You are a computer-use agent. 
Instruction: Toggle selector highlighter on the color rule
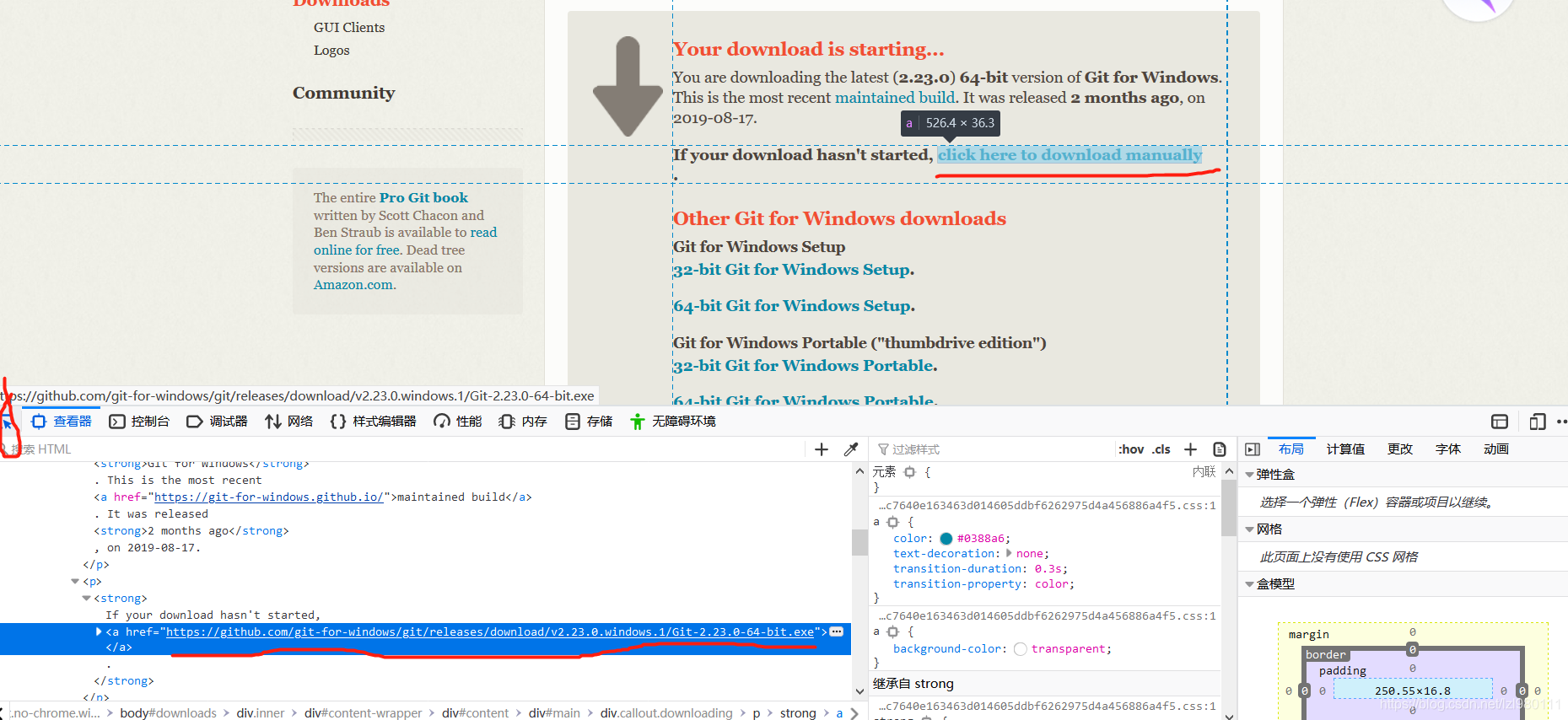pyautogui.click(x=892, y=522)
